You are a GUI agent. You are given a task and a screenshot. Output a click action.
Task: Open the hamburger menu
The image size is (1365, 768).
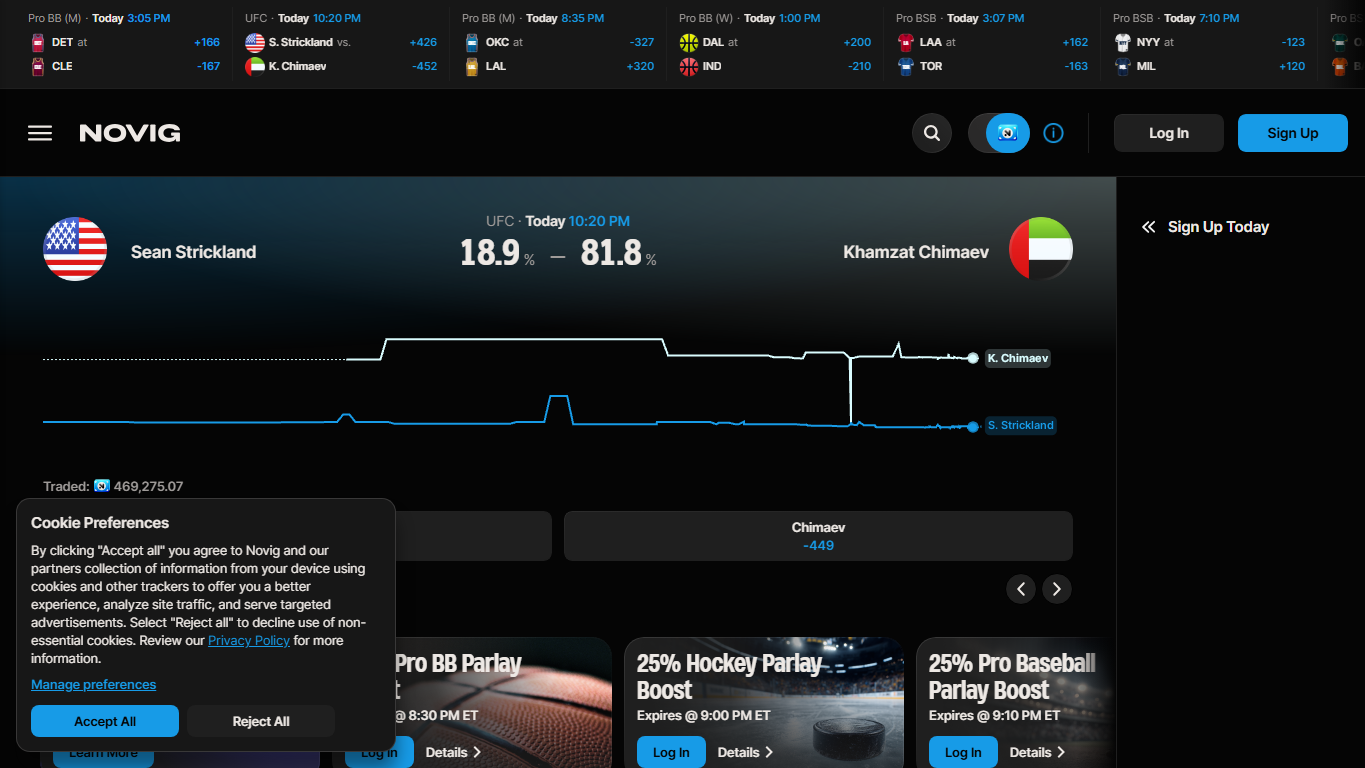click(x=40, y=133)
